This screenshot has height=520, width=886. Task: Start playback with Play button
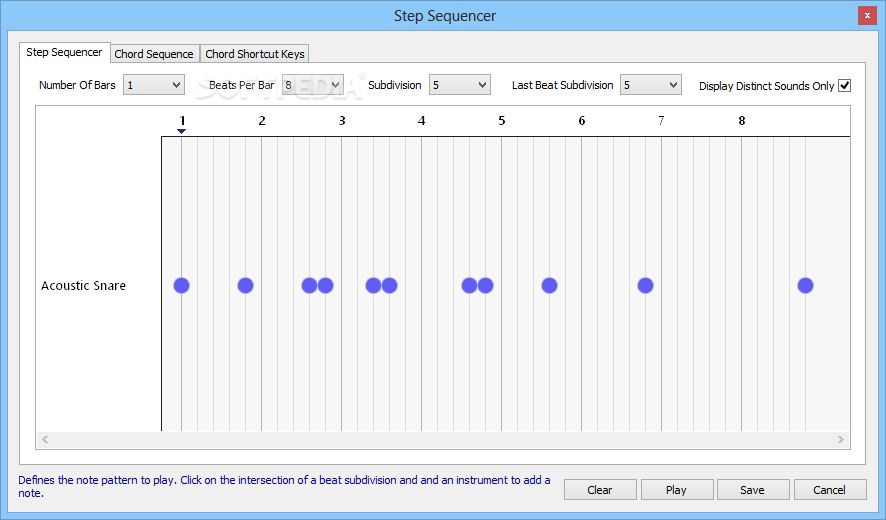click(x=676, y=489)
